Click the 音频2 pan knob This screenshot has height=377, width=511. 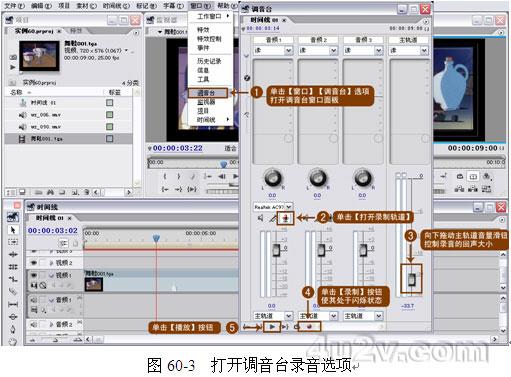tap(318, 178)
